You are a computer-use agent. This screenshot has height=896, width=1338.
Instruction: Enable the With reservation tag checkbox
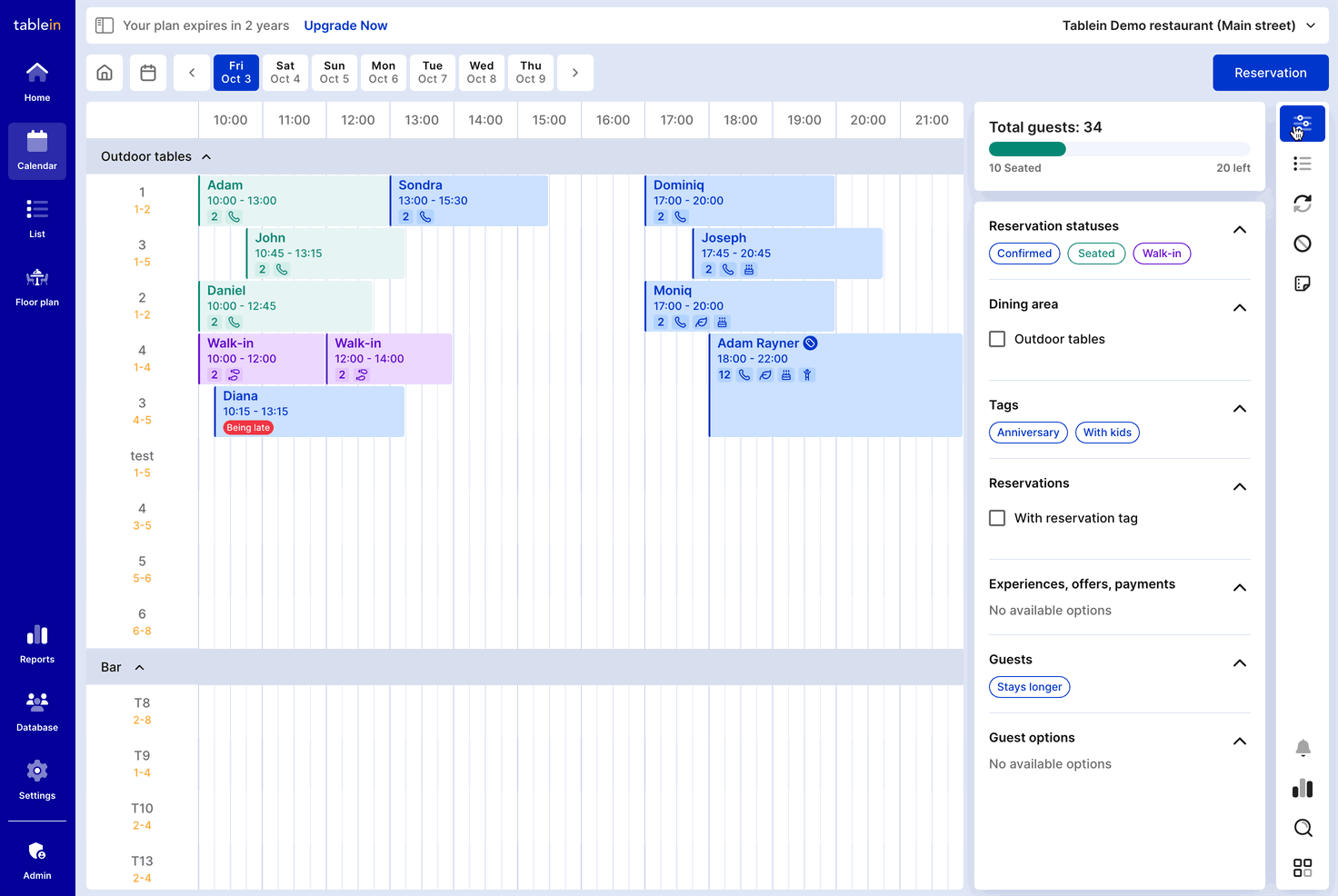[x=996, y=517]
